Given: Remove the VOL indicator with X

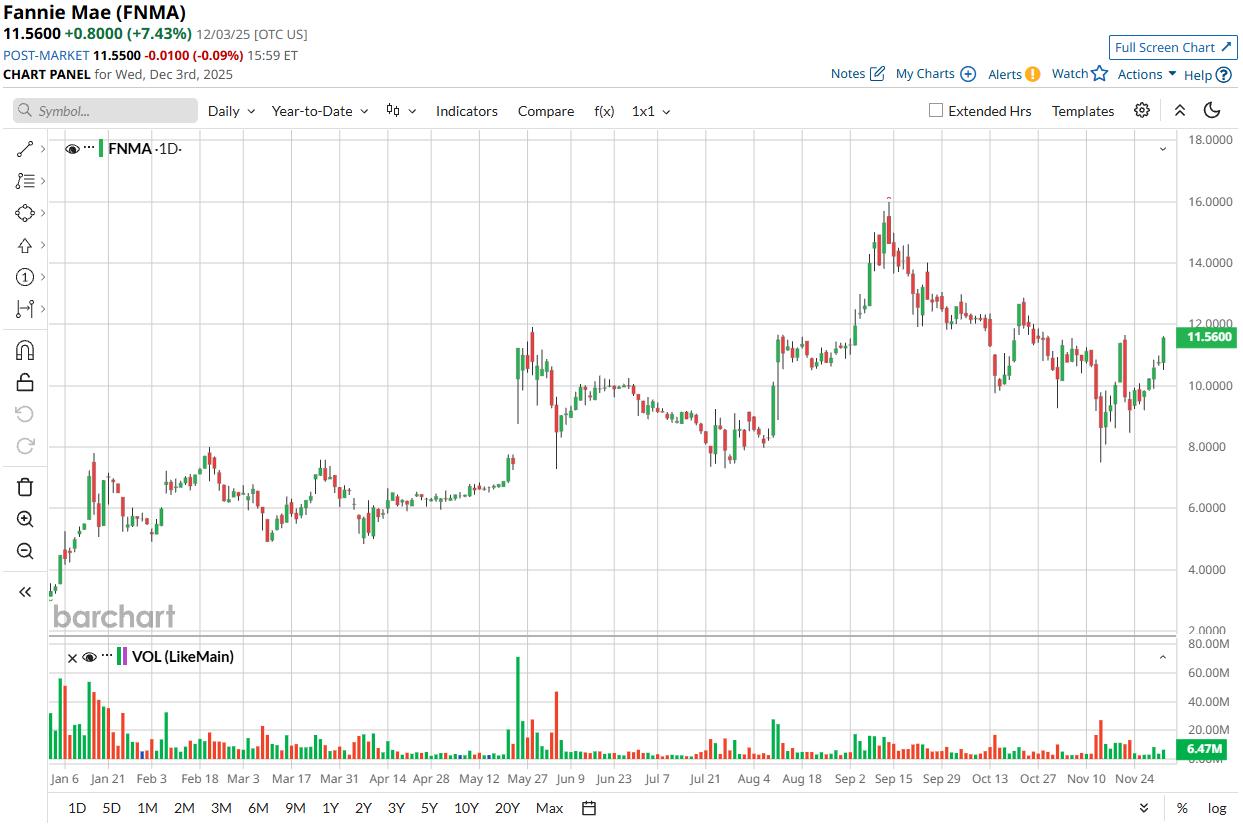Looking at the screenshot, I should click(72, 657).
